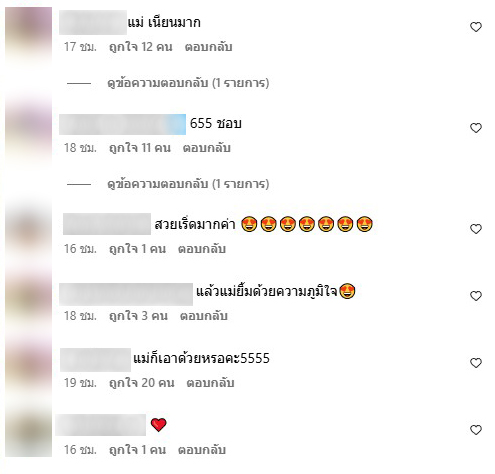This screenshot has width=495, height=474.
Task: Open the first commenter's profile picture
Action: [x=29, y=33]
